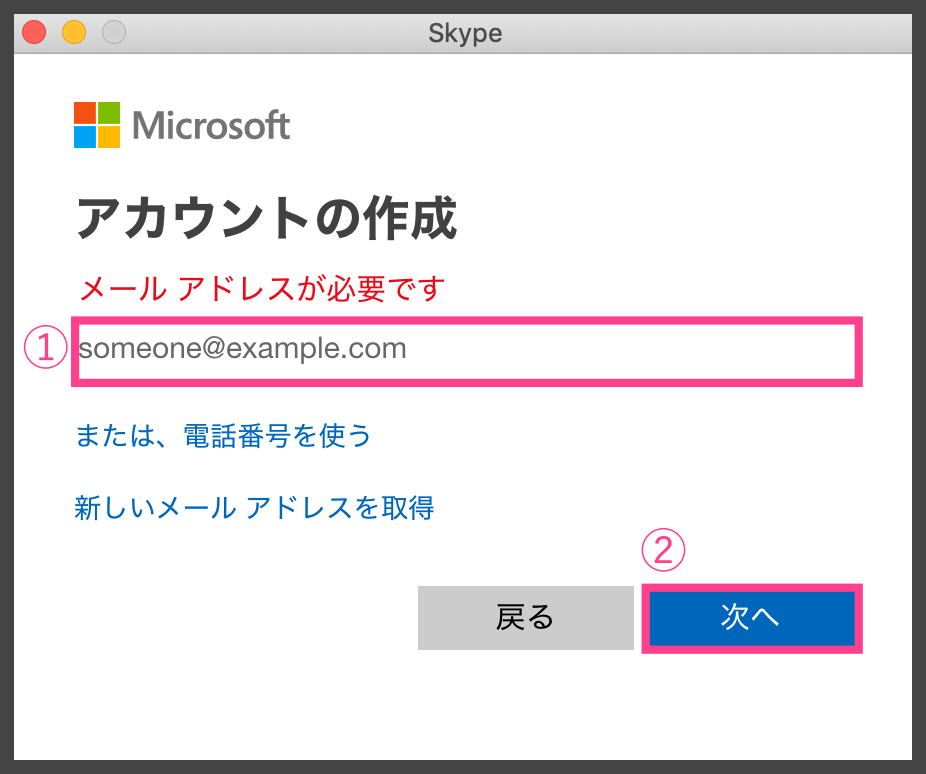Click the gray 戻る button
This screenshot has height=774, width=926.
point(526,618)
